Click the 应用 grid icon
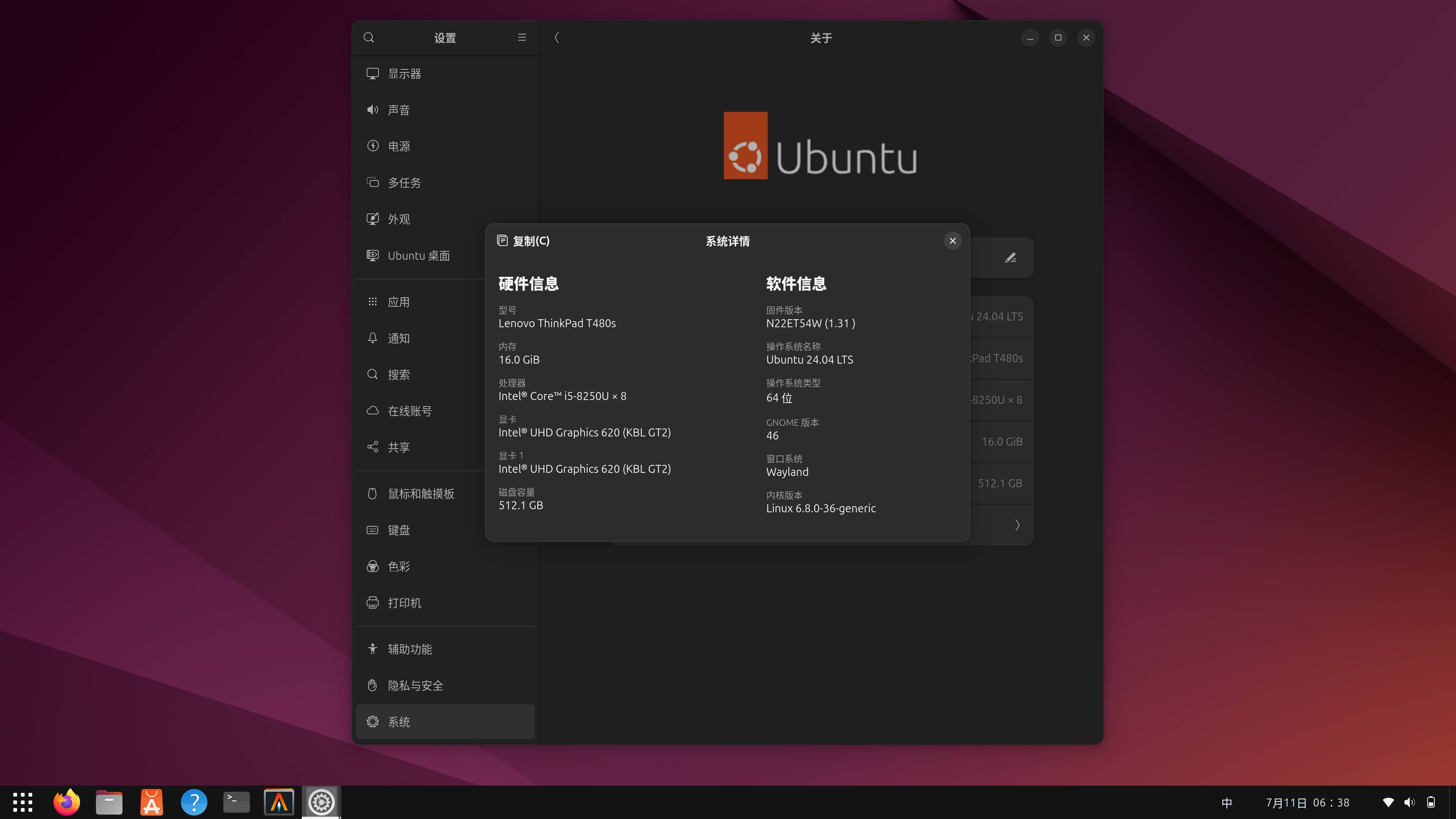The image size is (1456, 819). pyautogui.click(x=372, y=302)
